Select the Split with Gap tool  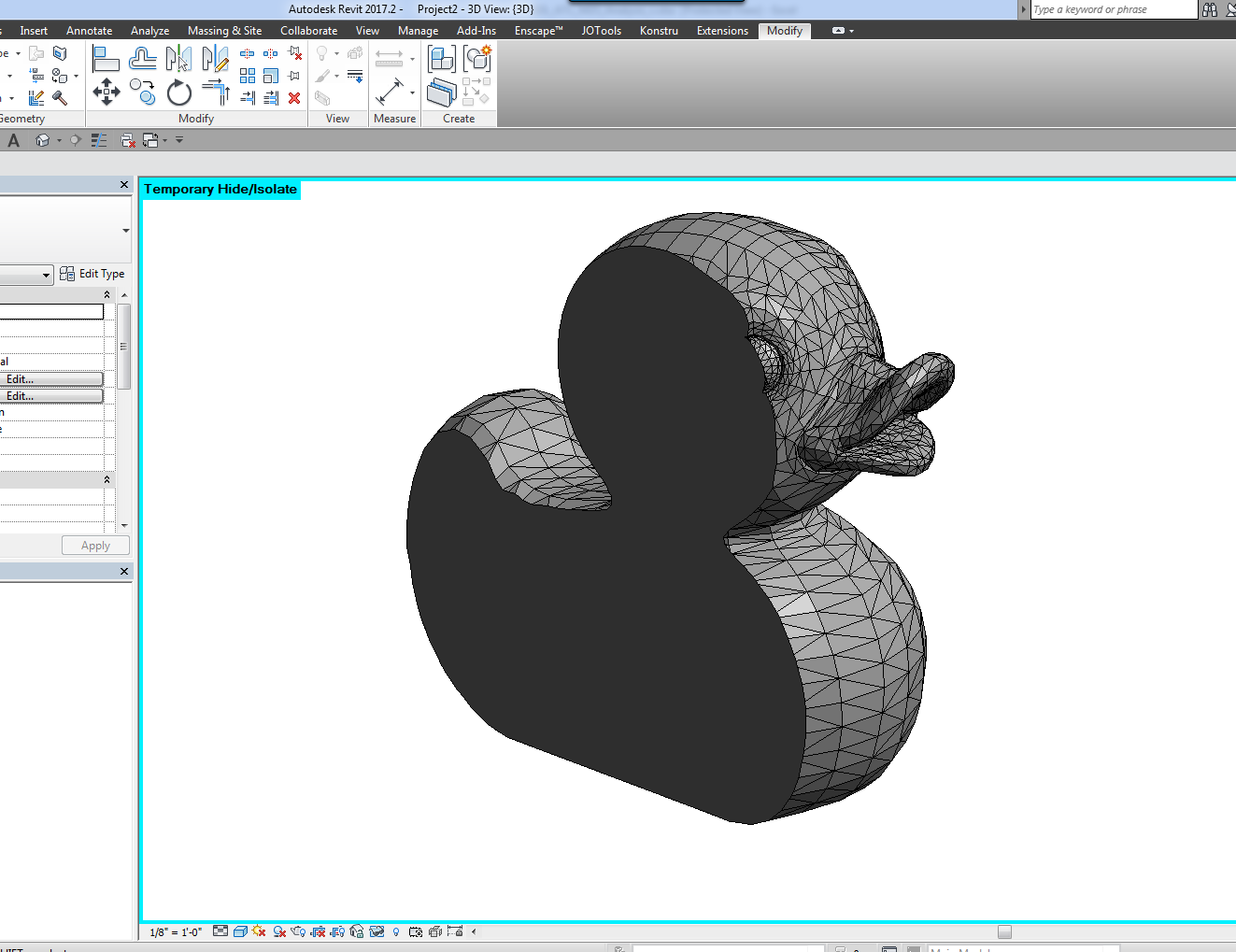pyautogui.click(x=271, y=54)
